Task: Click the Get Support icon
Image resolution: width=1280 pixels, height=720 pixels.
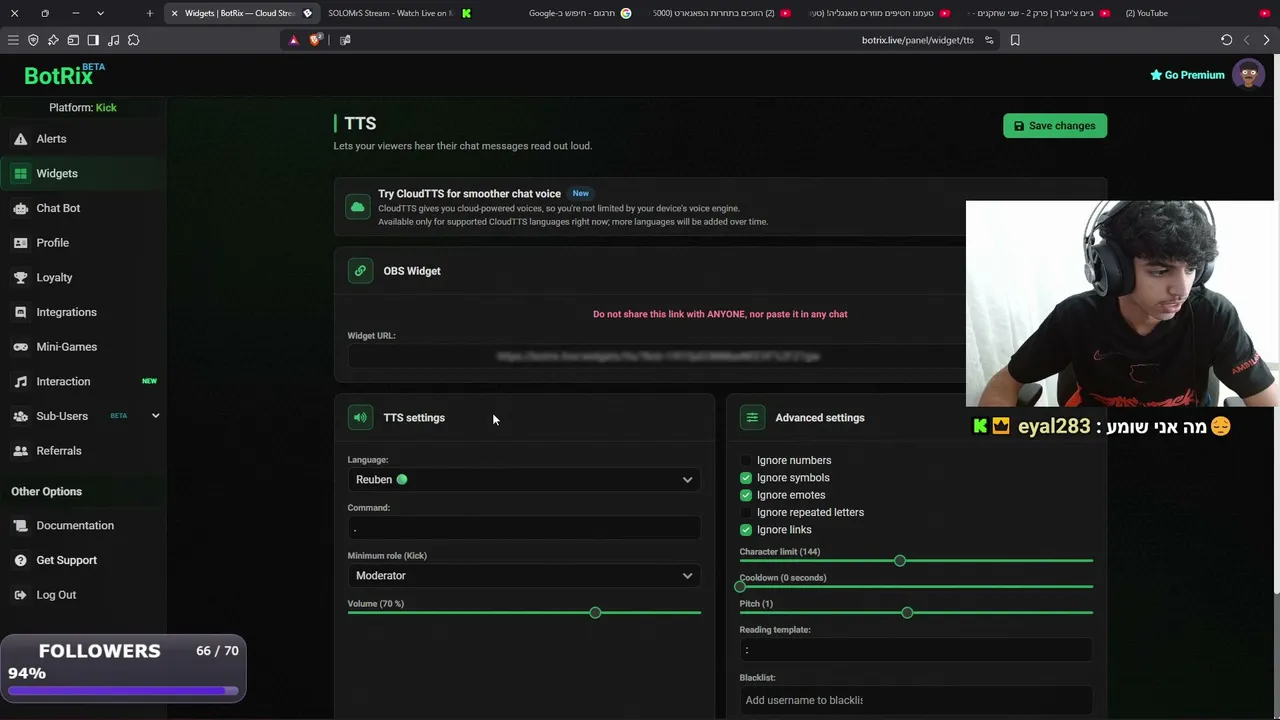Action: pyautogui.click(x=20, y=560)
